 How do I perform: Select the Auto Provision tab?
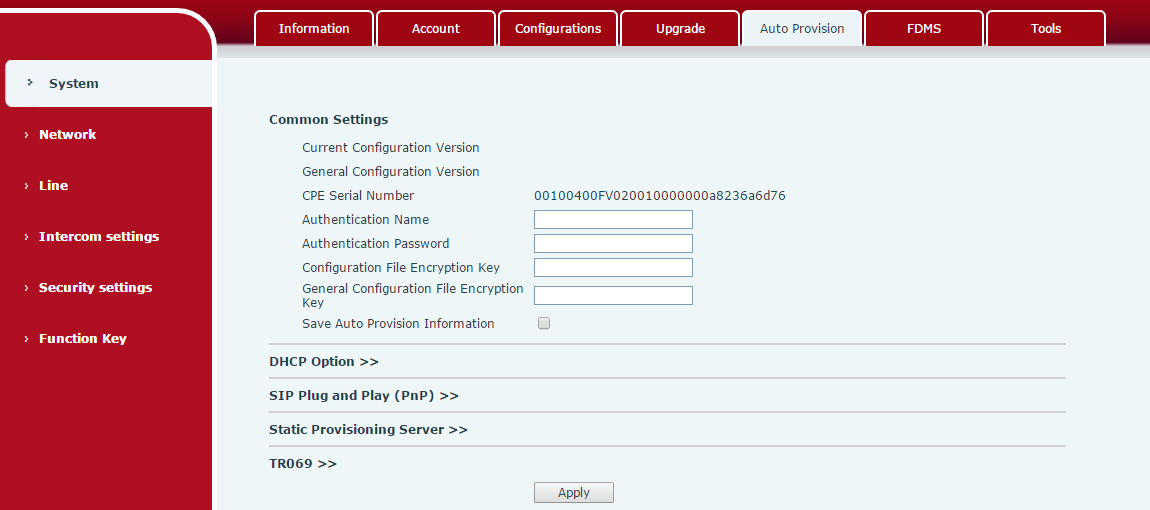[x=802, y=28]
